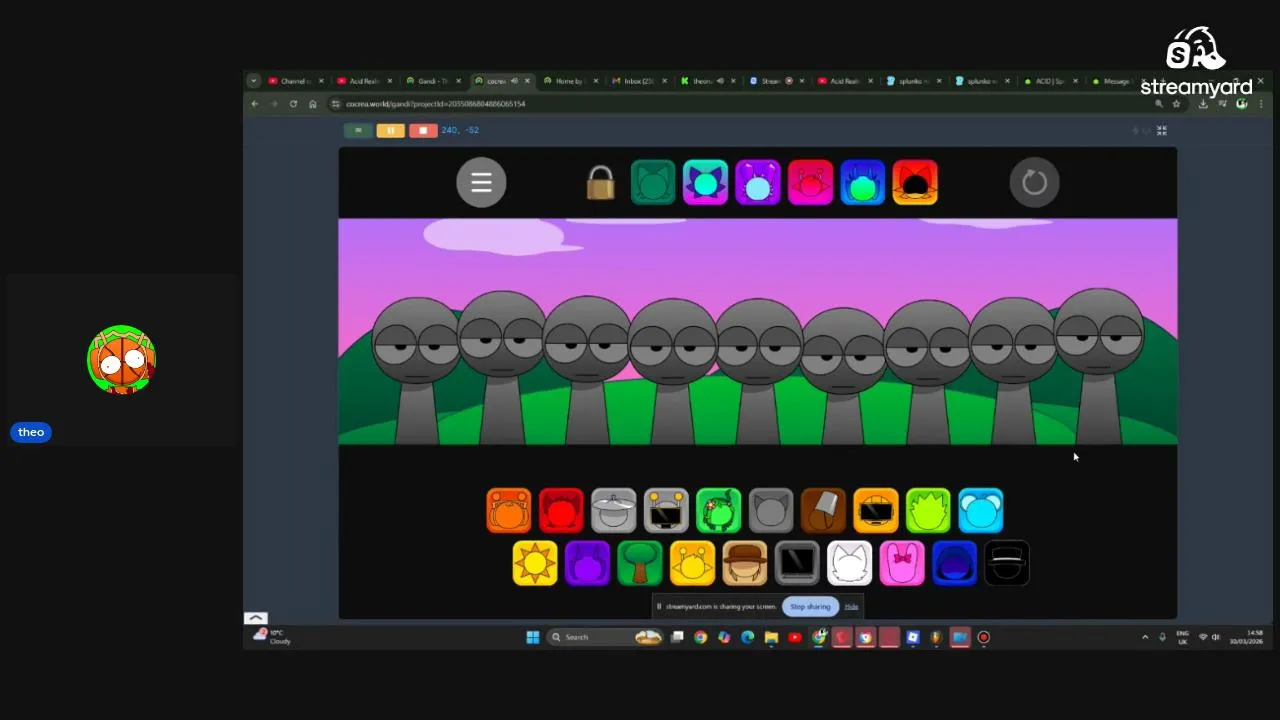Switch to the Stream tab
The height and width of the screenshot is (720, 1280).
775,81
